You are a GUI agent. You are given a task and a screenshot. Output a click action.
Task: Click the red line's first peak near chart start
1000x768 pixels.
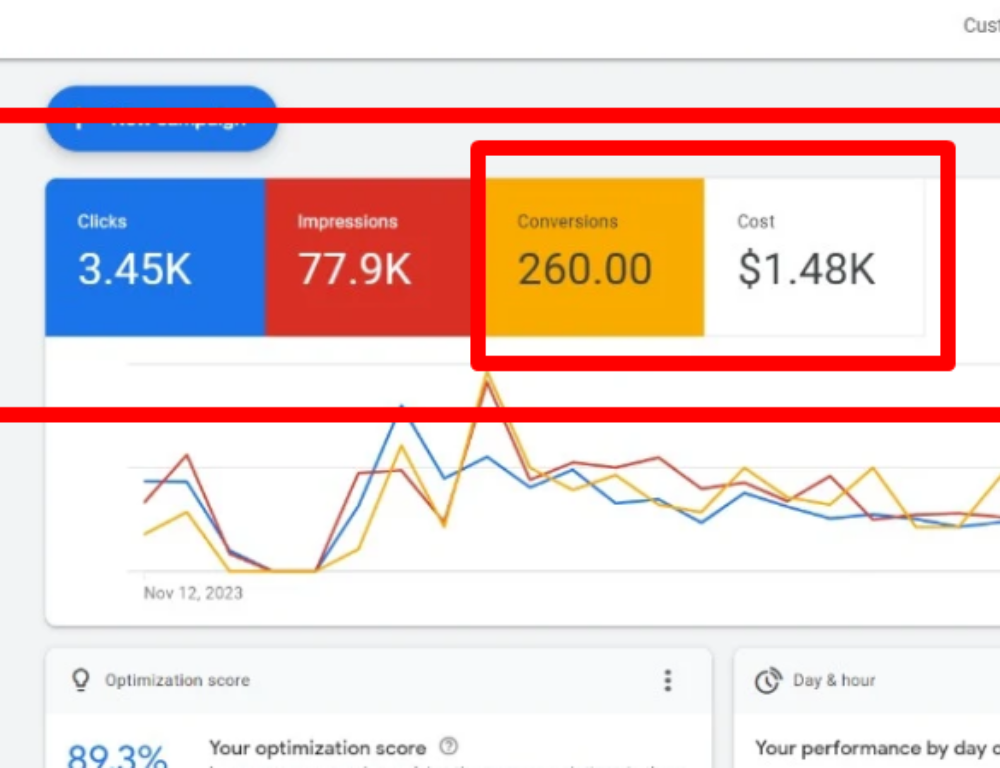(187, 455)
